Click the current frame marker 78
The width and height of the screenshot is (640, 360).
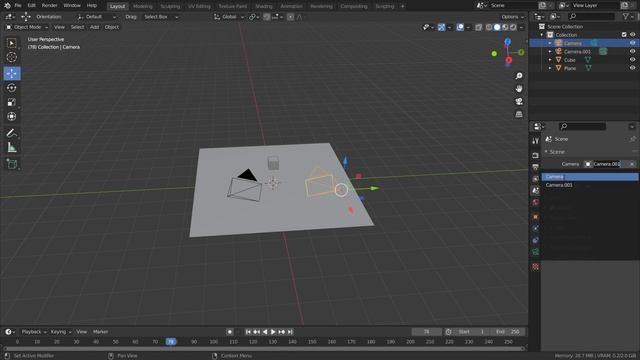pos(171,342)
